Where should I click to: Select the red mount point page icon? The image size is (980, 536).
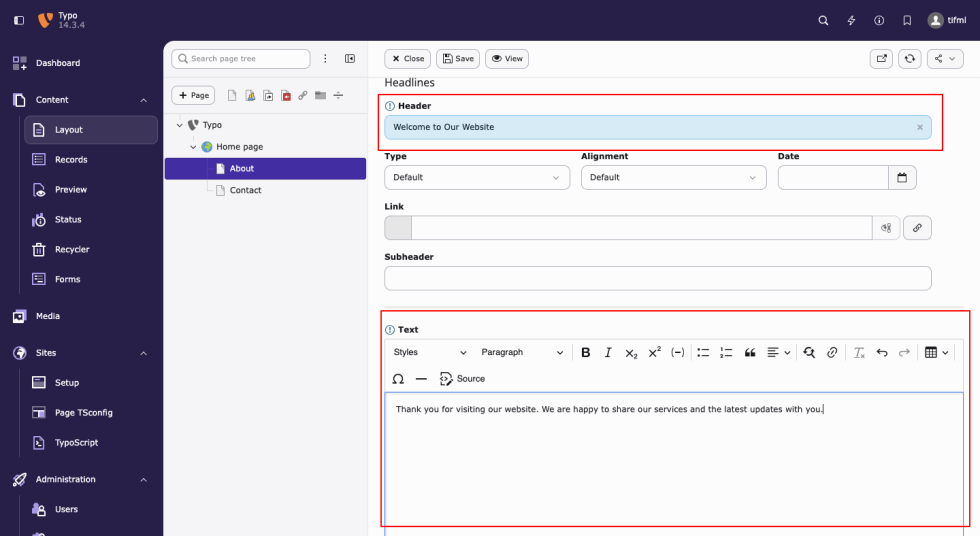tap(286, 96)
